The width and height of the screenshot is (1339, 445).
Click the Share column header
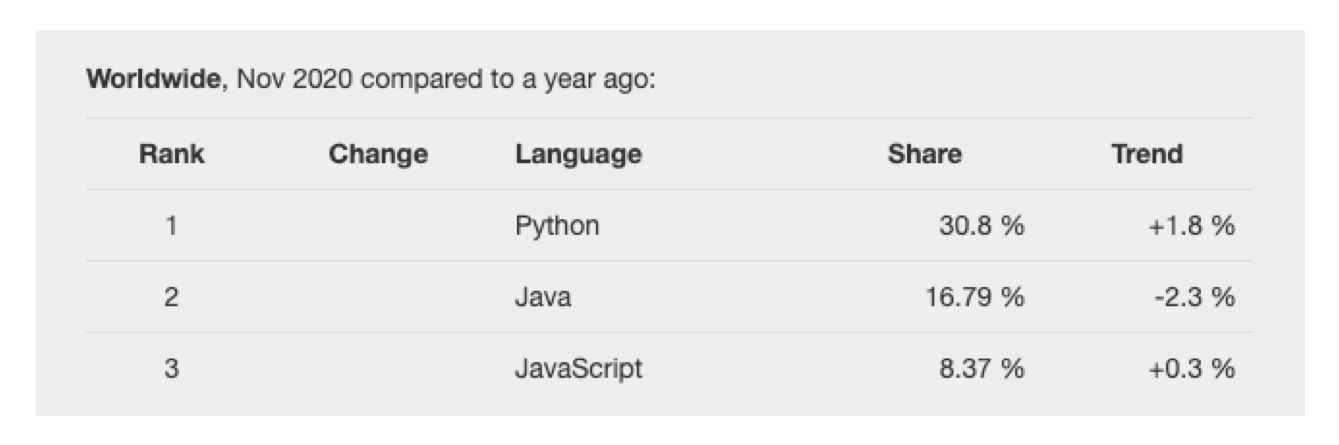(x=924, y=154)
